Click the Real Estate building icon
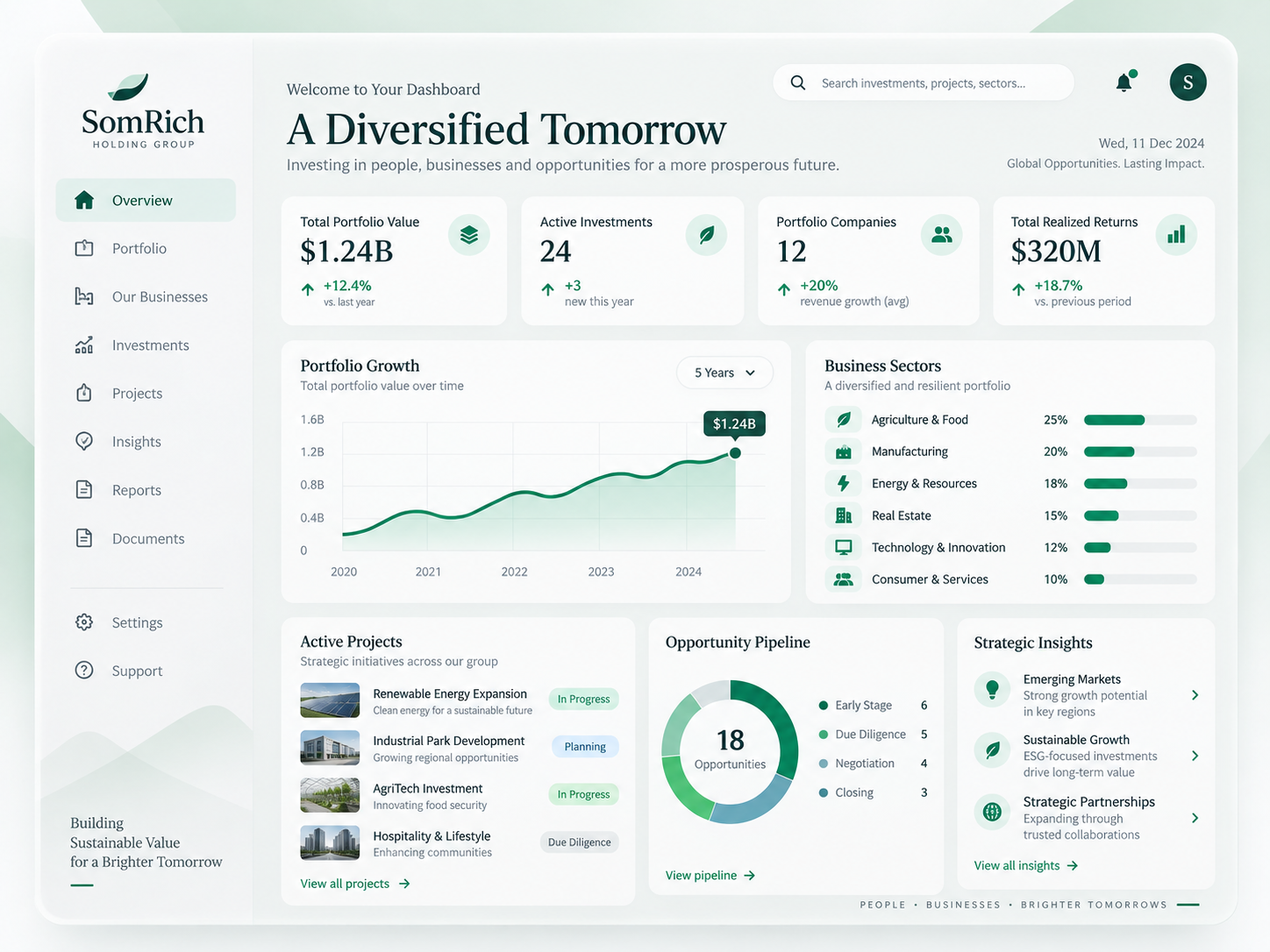 844,515
